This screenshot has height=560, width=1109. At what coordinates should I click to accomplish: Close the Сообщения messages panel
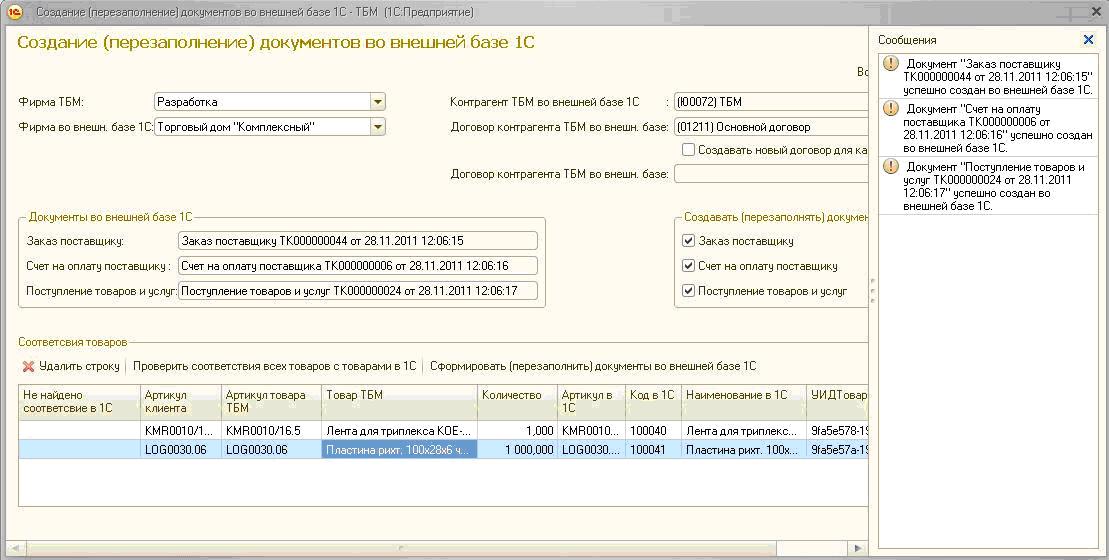[x=1088, y=40]
